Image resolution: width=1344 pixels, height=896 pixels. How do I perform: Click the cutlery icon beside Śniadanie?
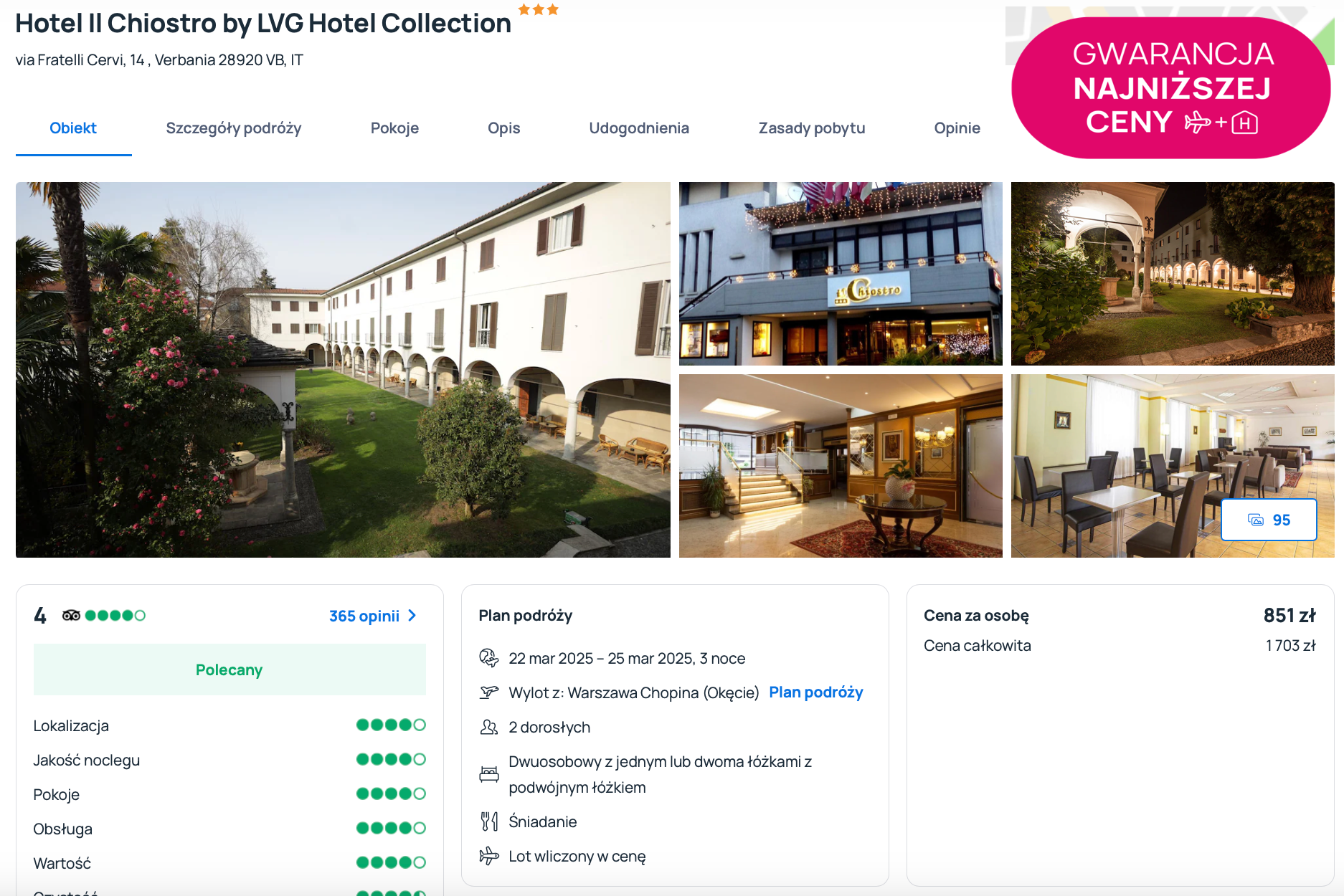coord(489,821)
